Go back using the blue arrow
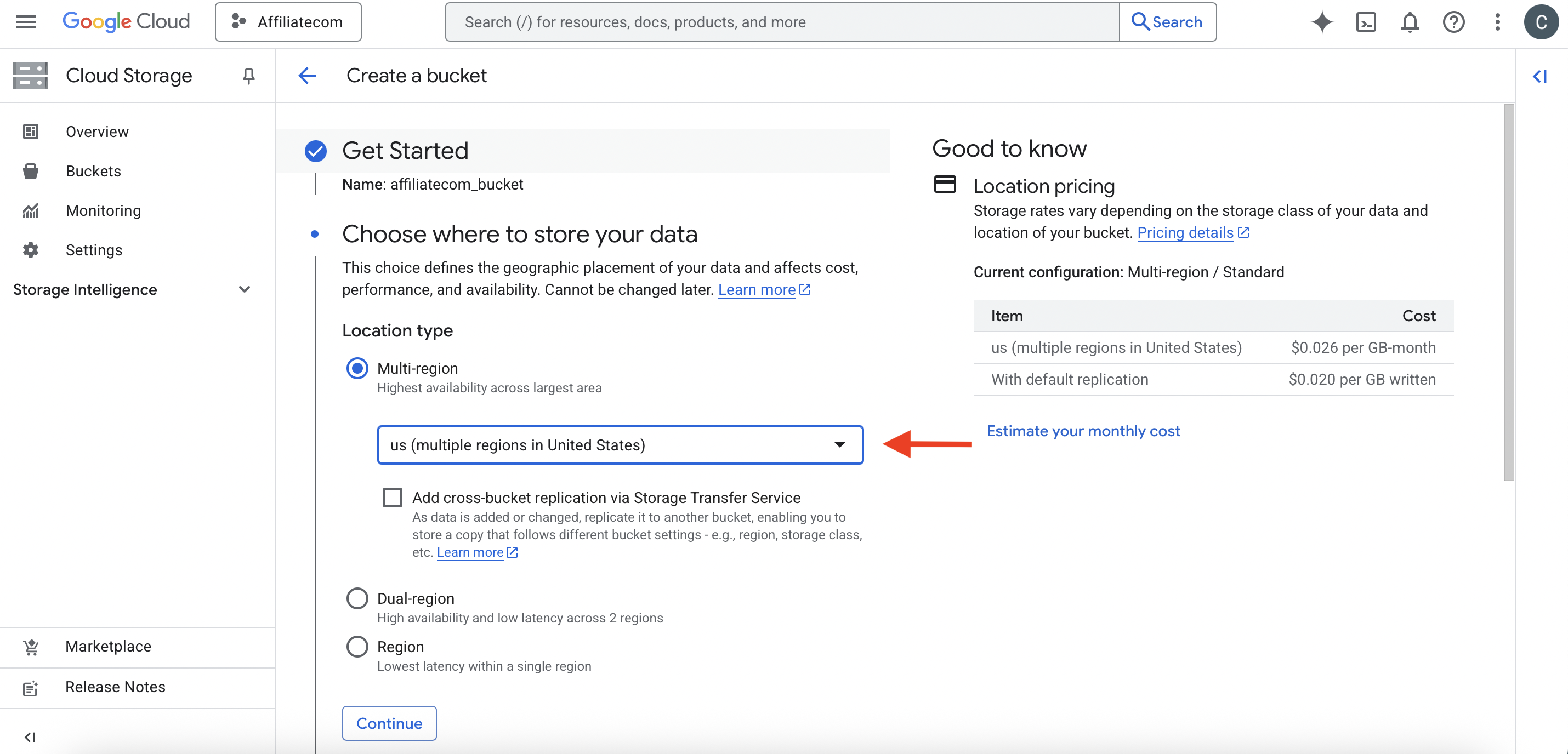Viewport: 1568px width, 754px height. click(x=308, y=76)
